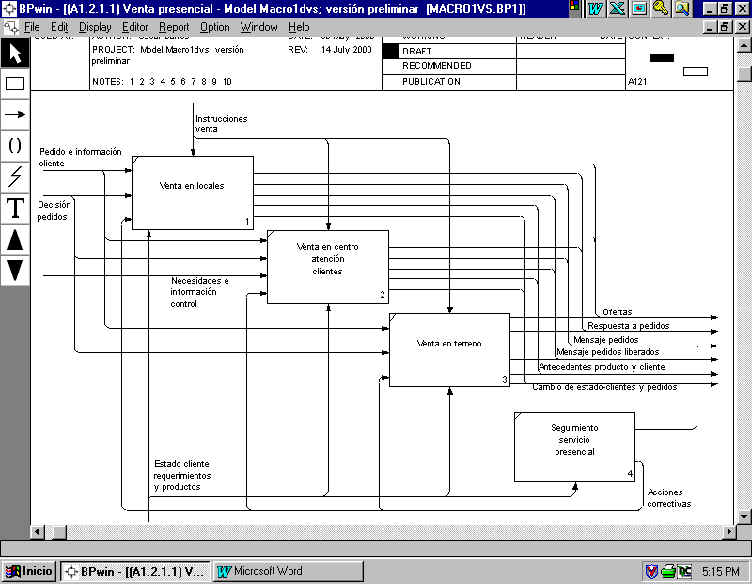Click Necesidades e información control label
The width and height of the screenshot is (752, 584).
(200, 292)
